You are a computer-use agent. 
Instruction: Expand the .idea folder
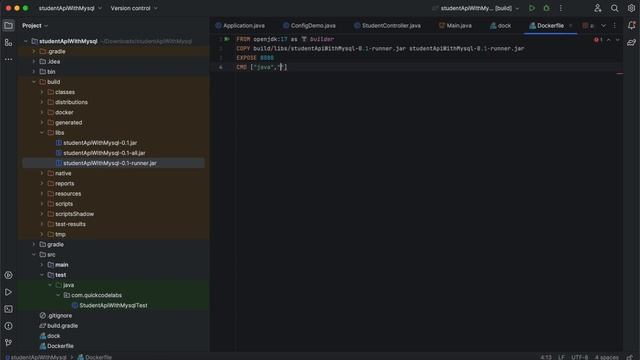pyautogui.click(x=34, y=62)
